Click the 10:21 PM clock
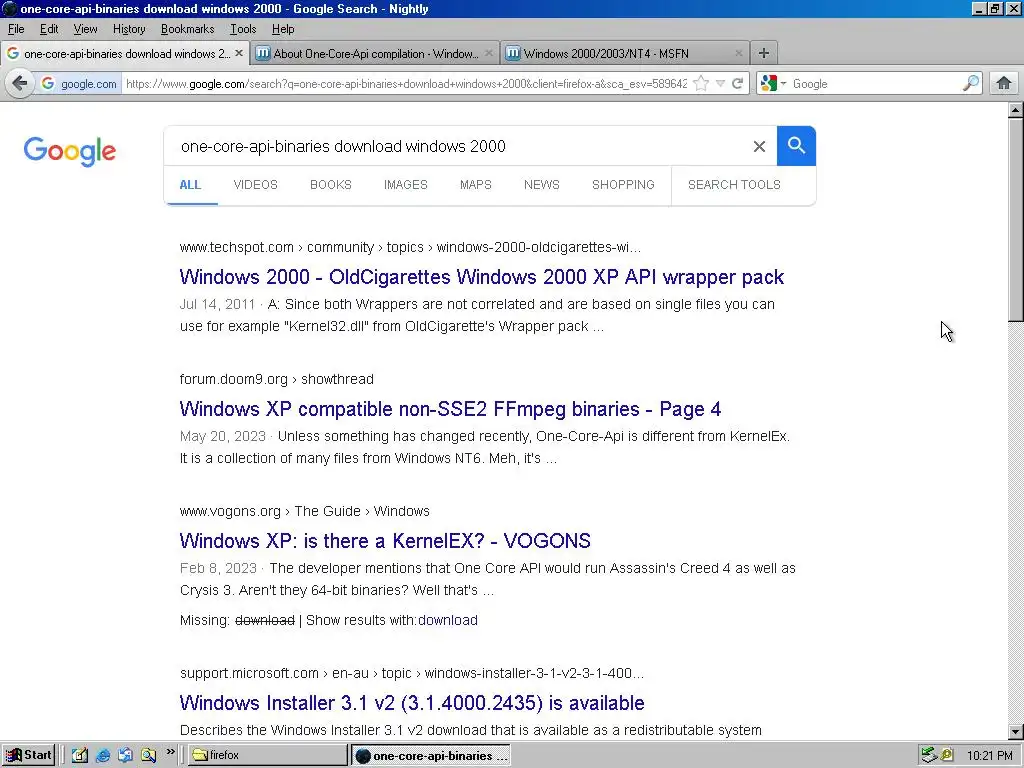 coord(990,756)
